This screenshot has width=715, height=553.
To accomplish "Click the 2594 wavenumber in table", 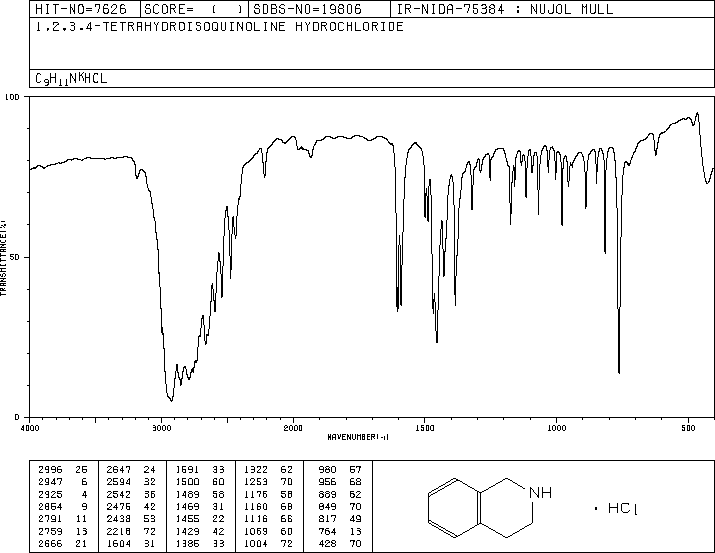I will (x=119, y=482).
